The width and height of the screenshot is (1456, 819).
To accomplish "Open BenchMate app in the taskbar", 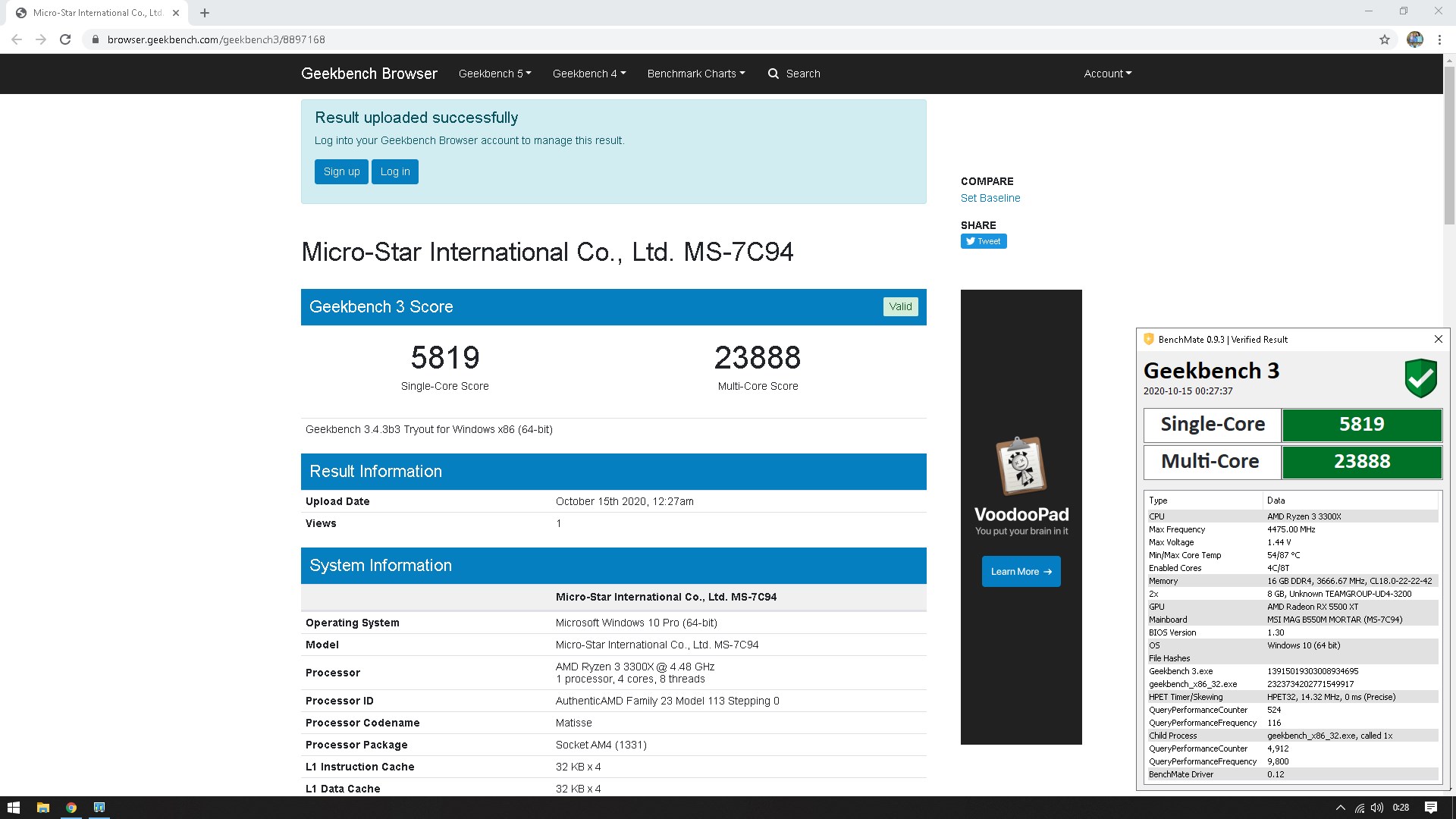I will coord(99,808).
